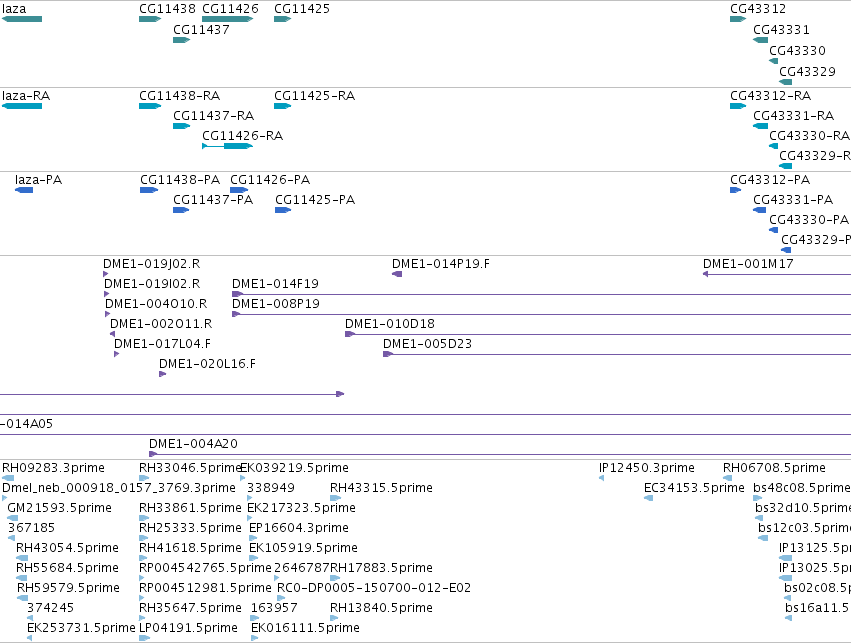Screen dimensions: 851x643
Task: Select the DME1-019I02.R BAC end label
Action: click(152, 284)
